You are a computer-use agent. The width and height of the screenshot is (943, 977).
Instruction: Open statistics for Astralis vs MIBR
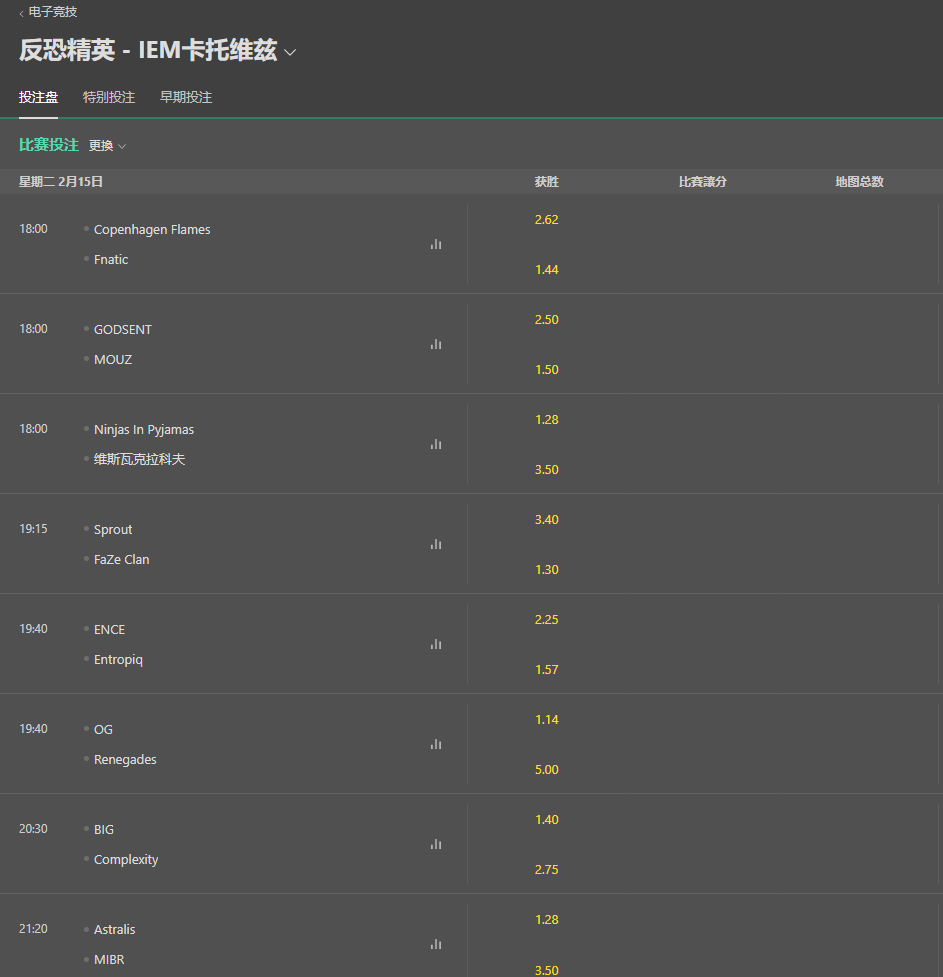click(x=436, y=944)
